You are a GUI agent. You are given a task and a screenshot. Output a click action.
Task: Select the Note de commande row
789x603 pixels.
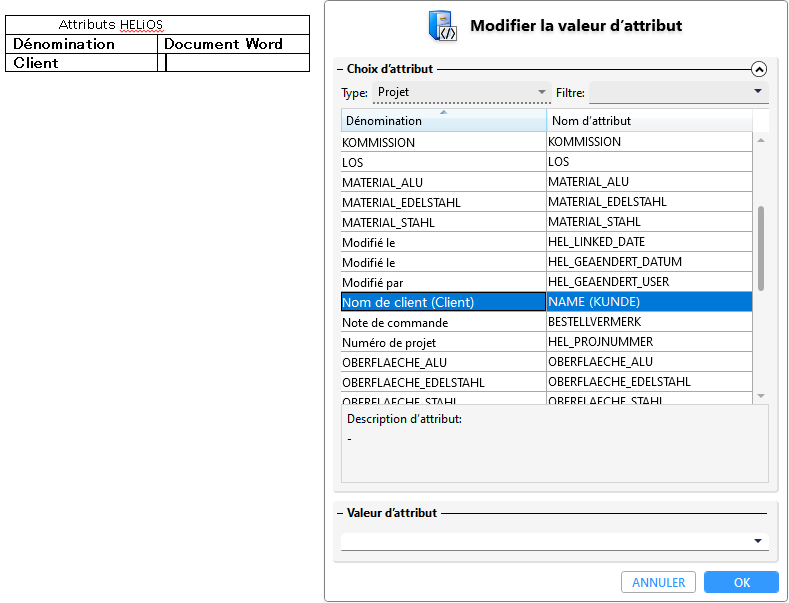546,322
